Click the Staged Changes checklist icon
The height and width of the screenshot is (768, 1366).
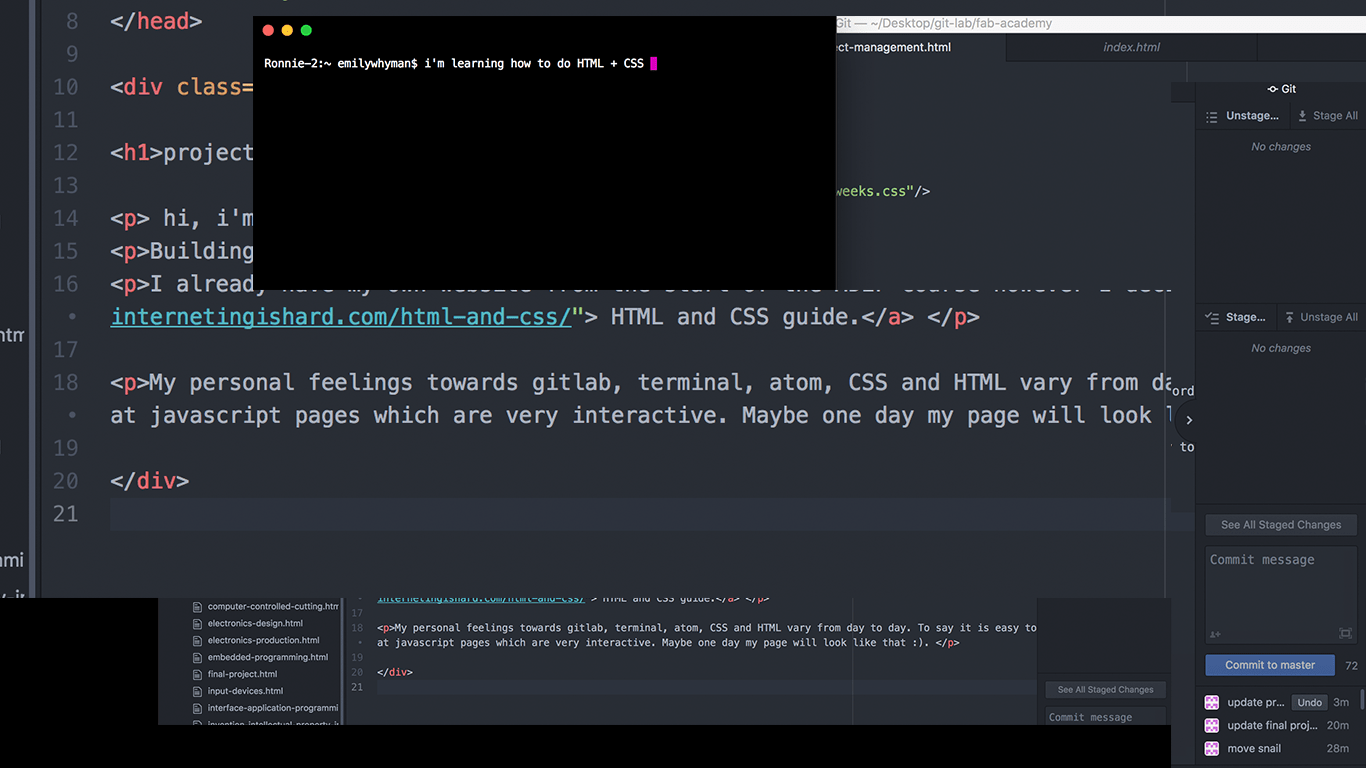(1212, 317)
